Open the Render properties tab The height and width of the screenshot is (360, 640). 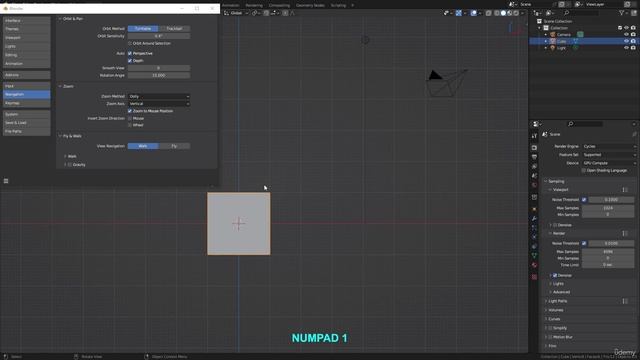[534, 147]
